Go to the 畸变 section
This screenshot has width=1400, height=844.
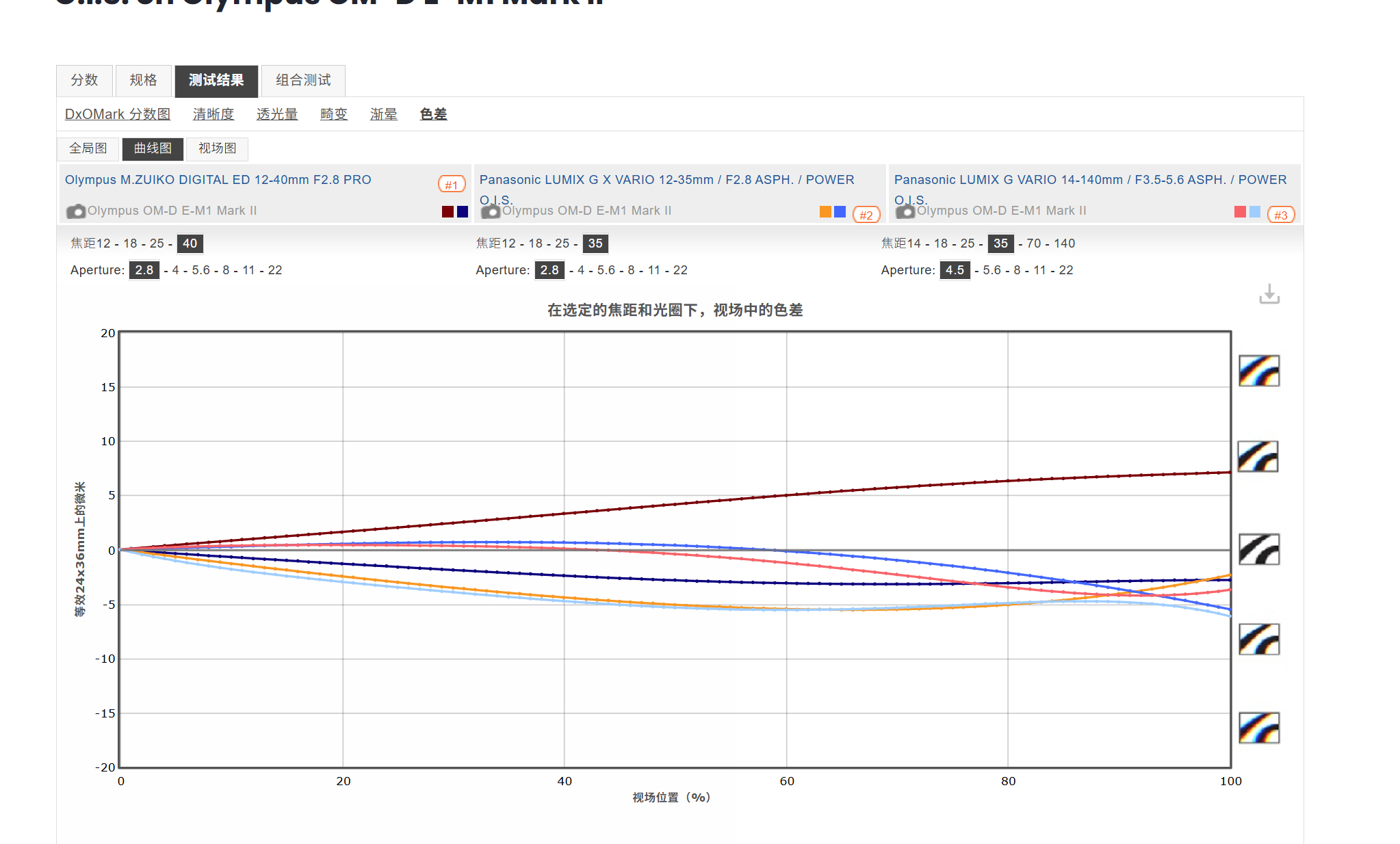(334, 114)
